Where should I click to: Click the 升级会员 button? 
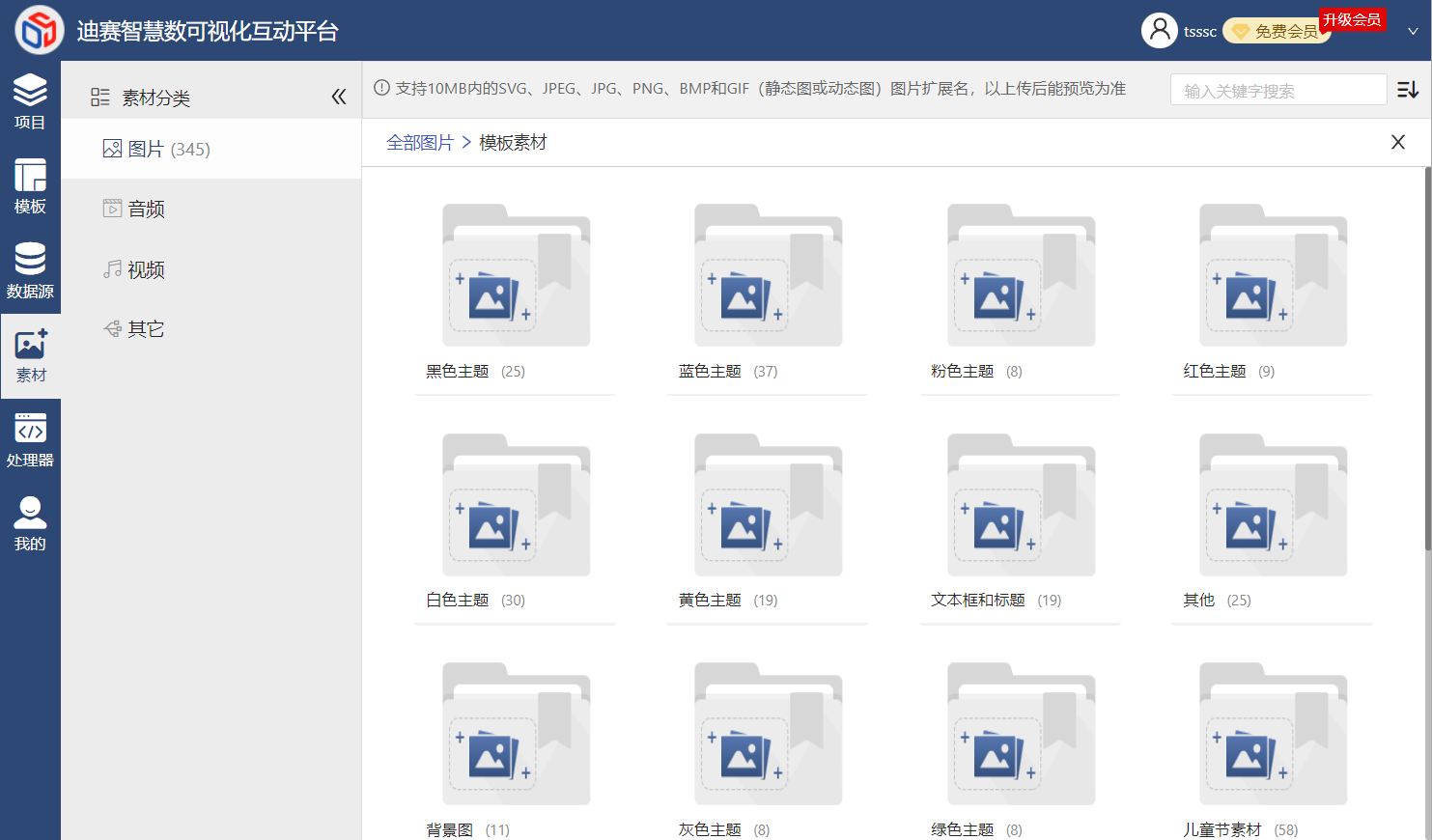pyautogui.click(x=1352, y=19)
